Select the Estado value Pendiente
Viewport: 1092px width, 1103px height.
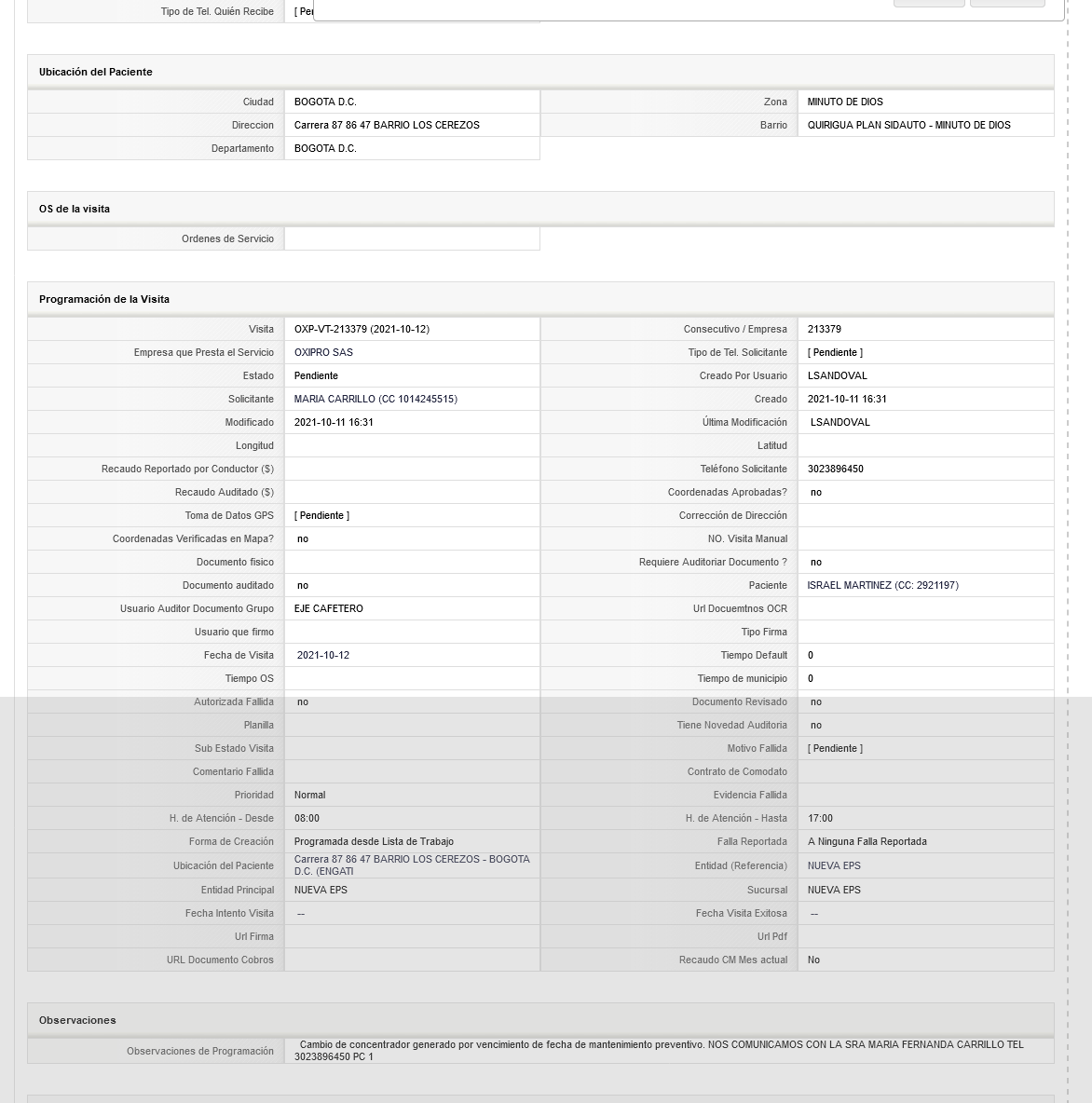click(316, 375)
